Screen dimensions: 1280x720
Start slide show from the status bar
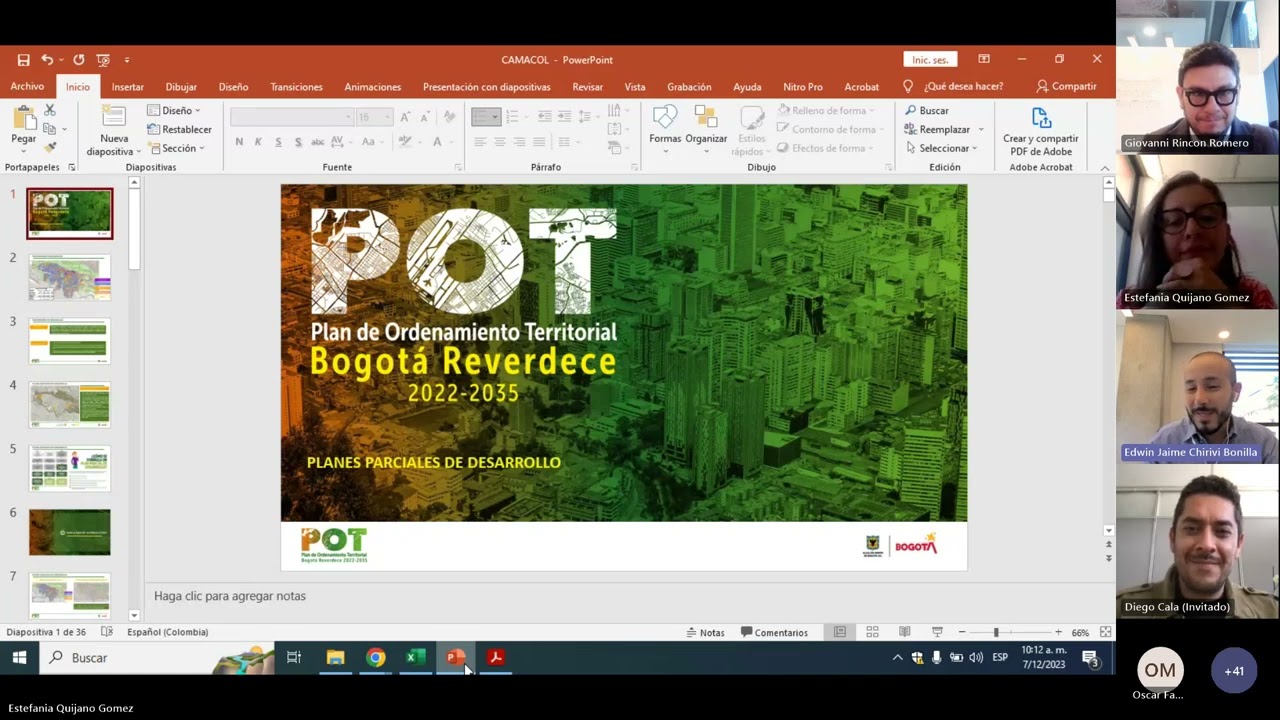(937, 632)
